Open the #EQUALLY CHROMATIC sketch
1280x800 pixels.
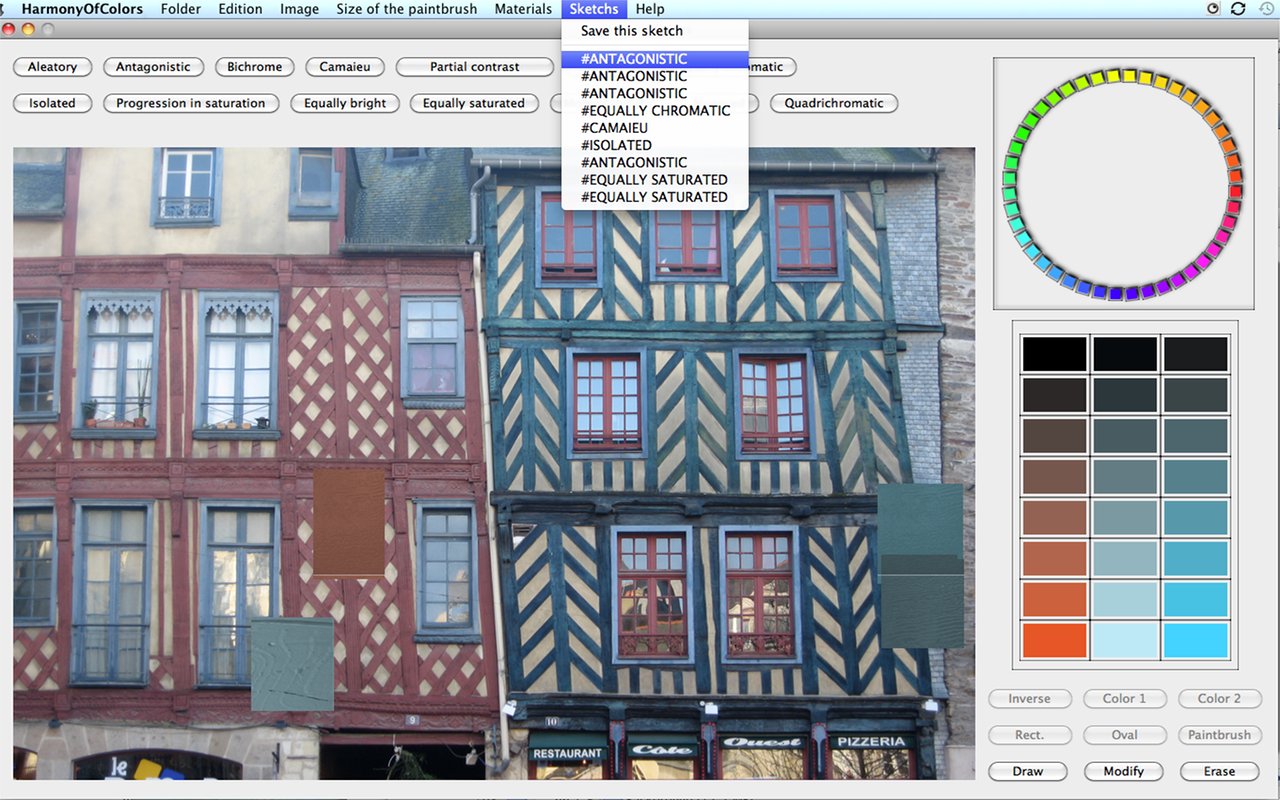point(655,110)
